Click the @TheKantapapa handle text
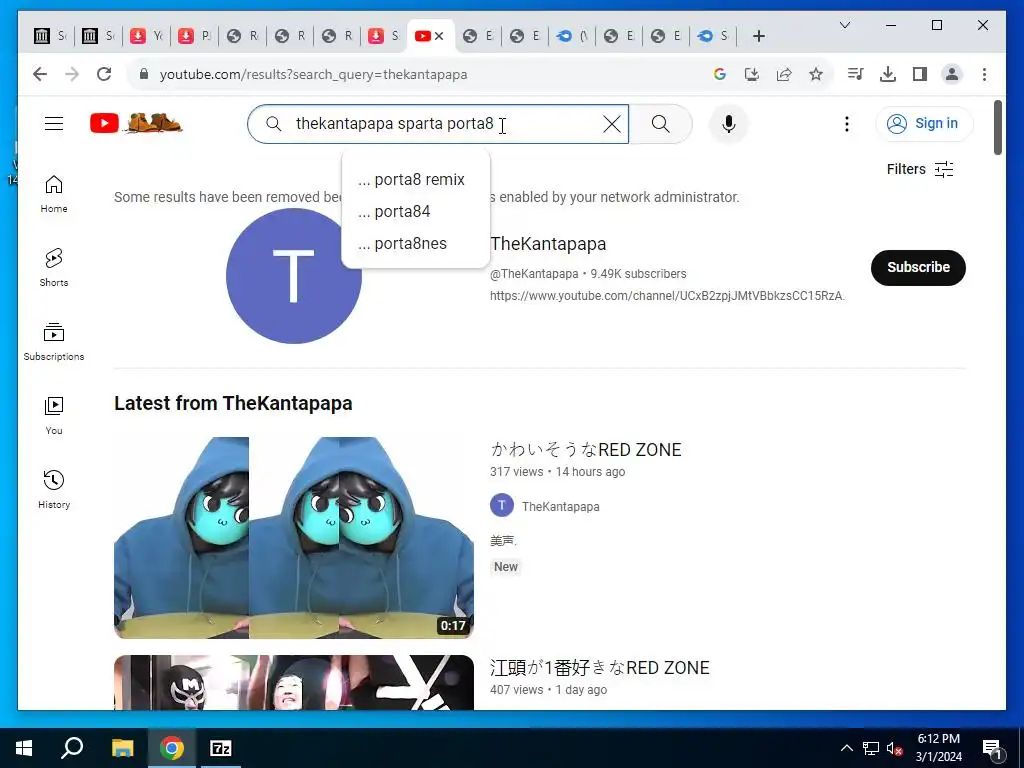This screenshot has height=768, width=1024. click(x=534, y=274)
